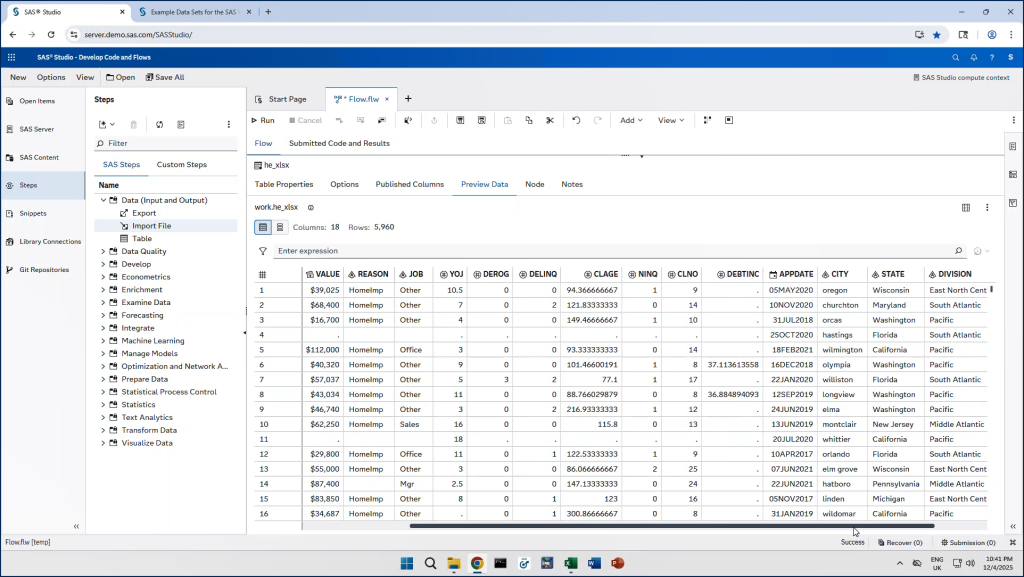Expand the Text Analytics tree node
Screen dimensions: 1024x577
pyautogui.click(x=103, y=418)
